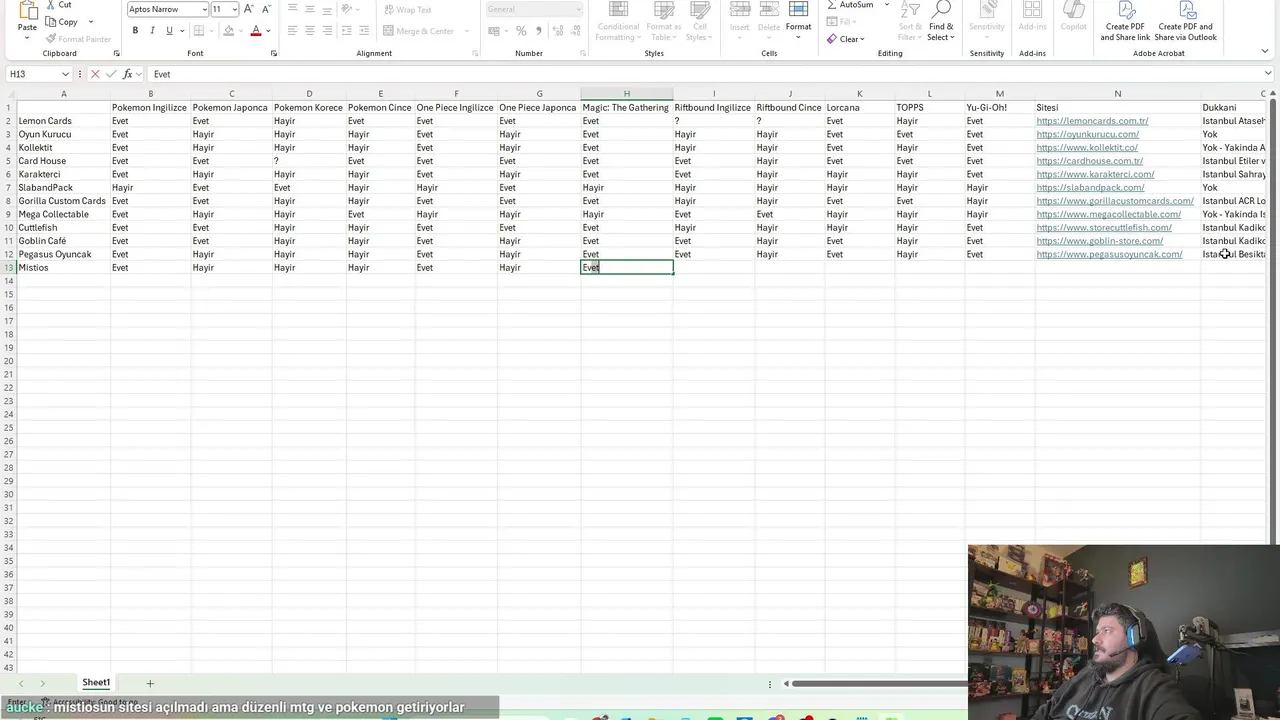Click the Paste clipboard icon
Image resolution: width=1280 pixels, height=720 pixels.
coord(27,12)
